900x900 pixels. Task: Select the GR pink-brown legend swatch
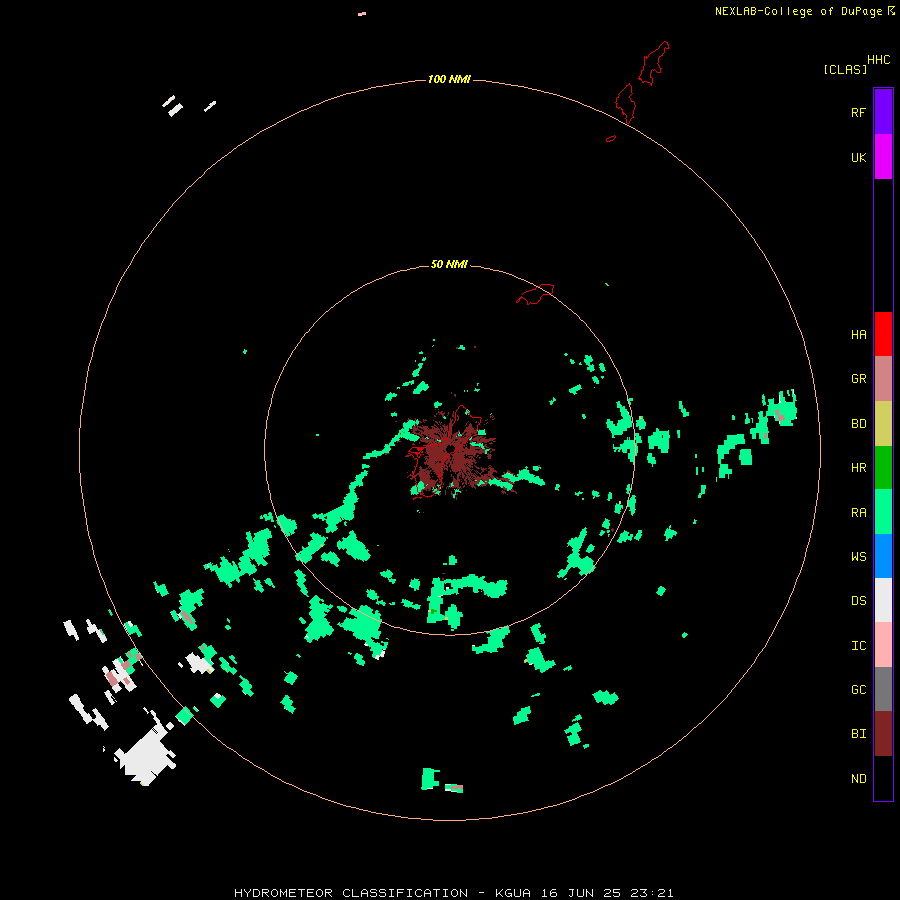click(883, 379)
